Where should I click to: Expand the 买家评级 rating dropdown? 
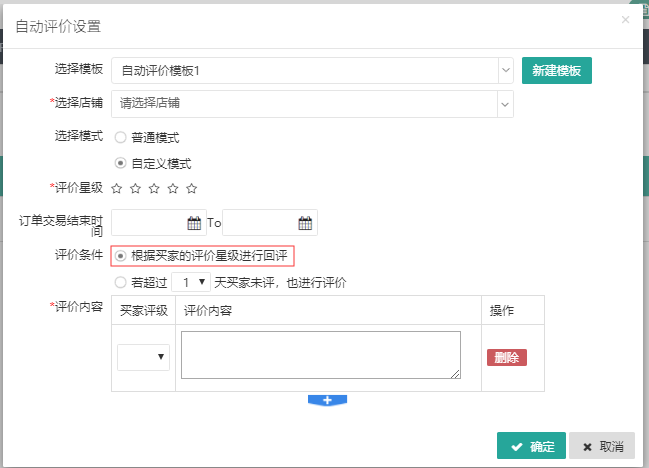[144, 357]
